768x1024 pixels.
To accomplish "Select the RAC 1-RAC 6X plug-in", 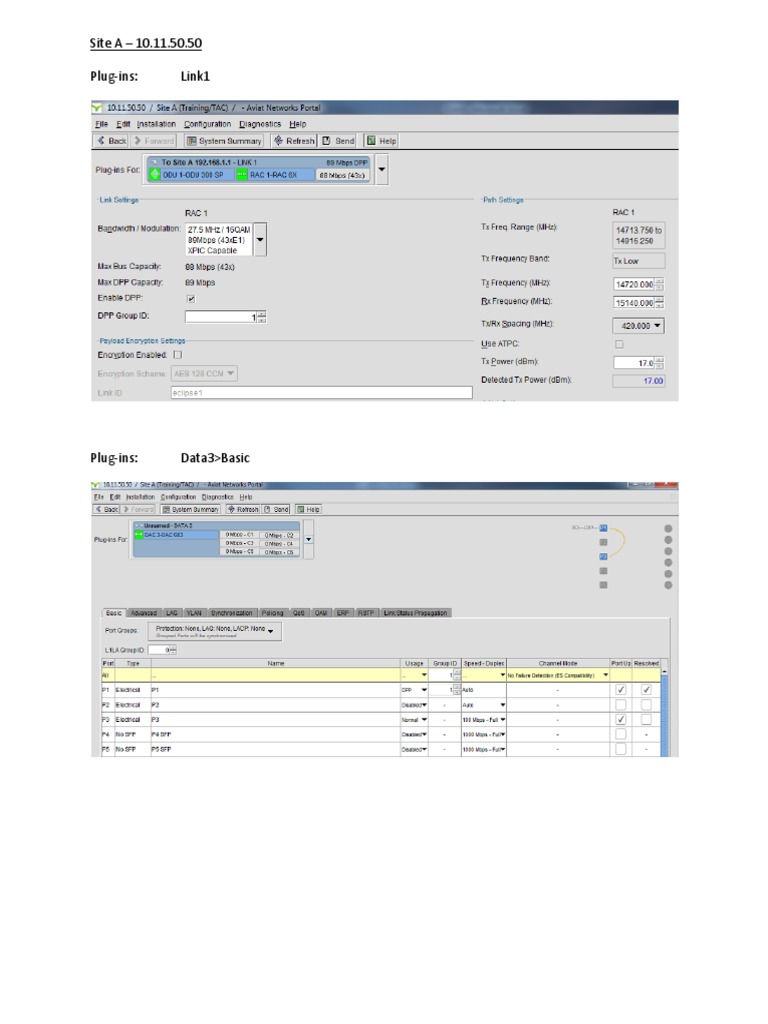I will click(274, 174).
